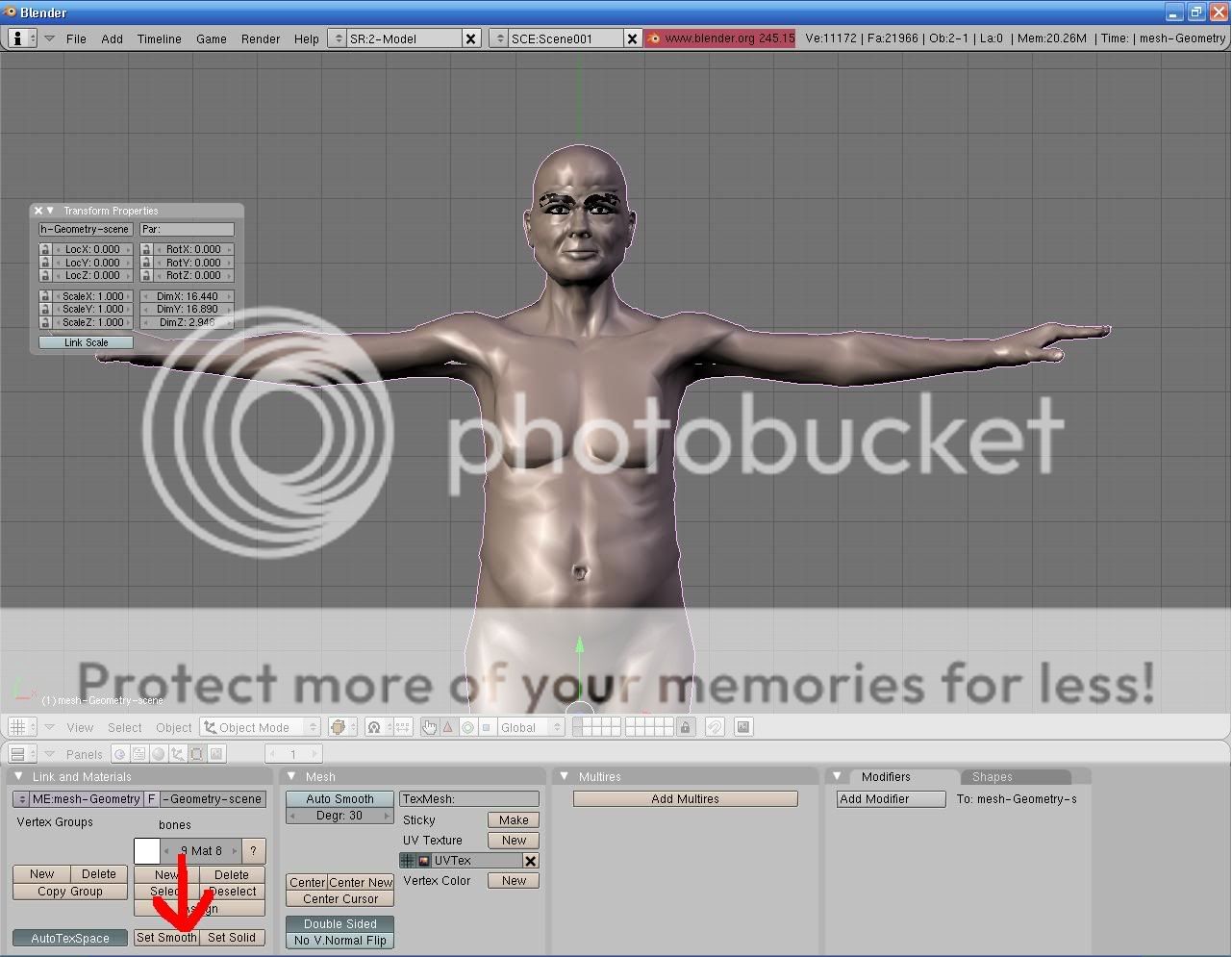Toggle the Auto Smooth option
This screenshot has width=1232, height=957.
(x=339, y=799)
